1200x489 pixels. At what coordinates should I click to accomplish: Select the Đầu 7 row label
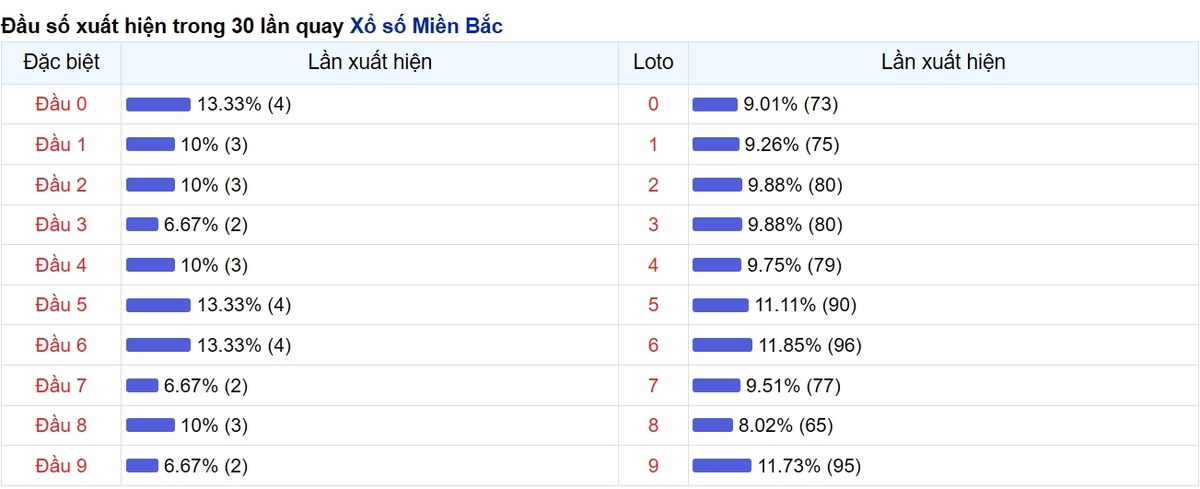click(61, 385)
